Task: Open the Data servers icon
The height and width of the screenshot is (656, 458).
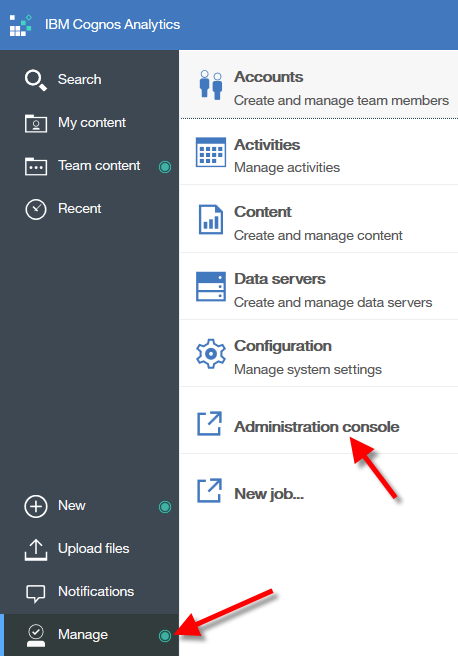Action: [211, 286]
